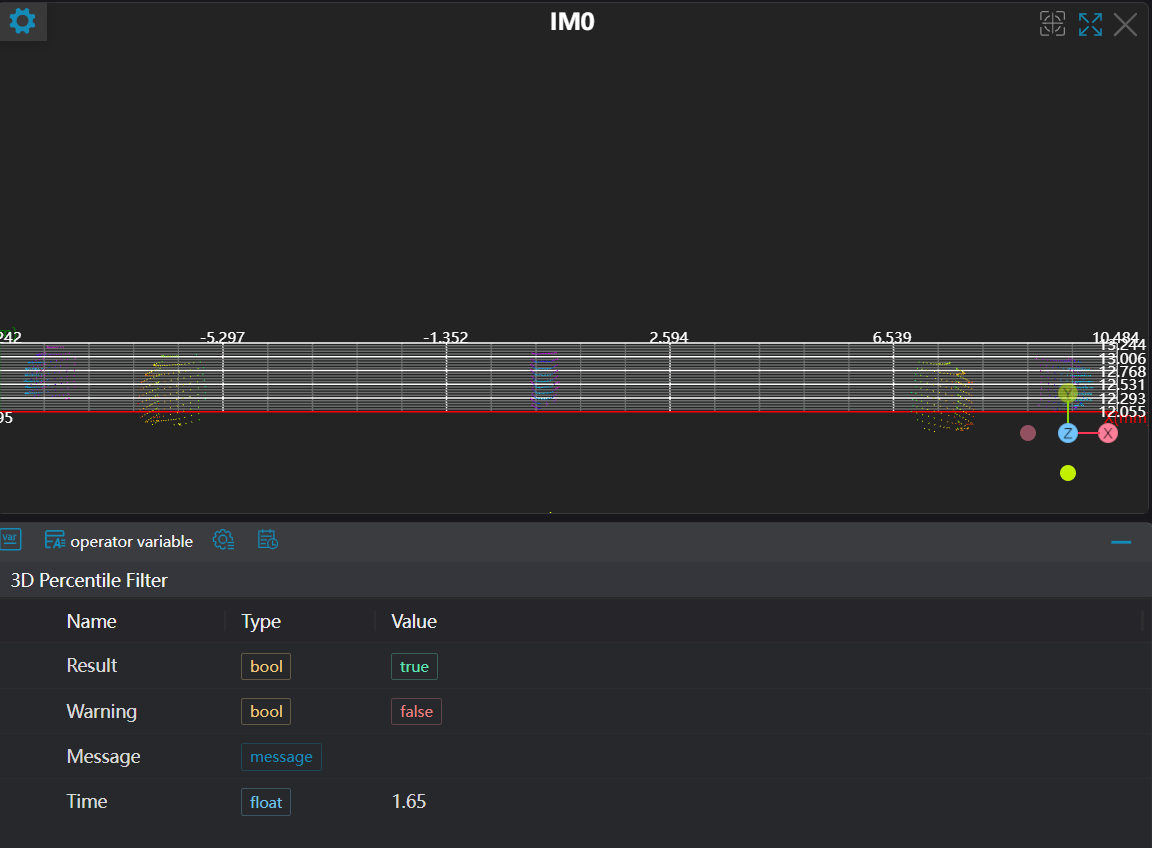Click the Name column header
This screenshot has width=1152, height=848.
tap(92, 621)
